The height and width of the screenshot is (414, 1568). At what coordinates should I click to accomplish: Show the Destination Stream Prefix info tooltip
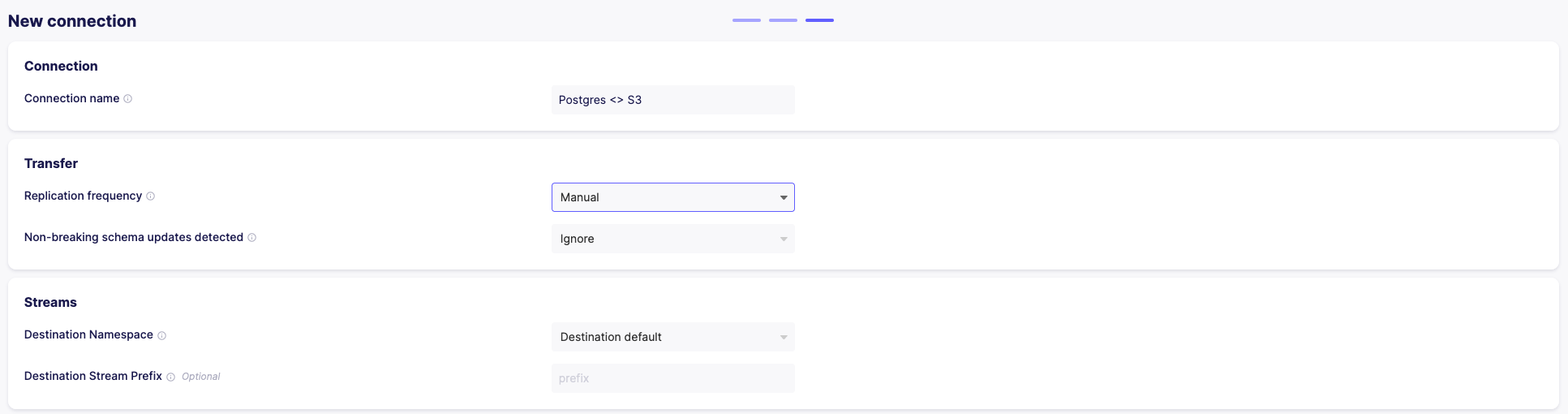(x=170, y=377)
